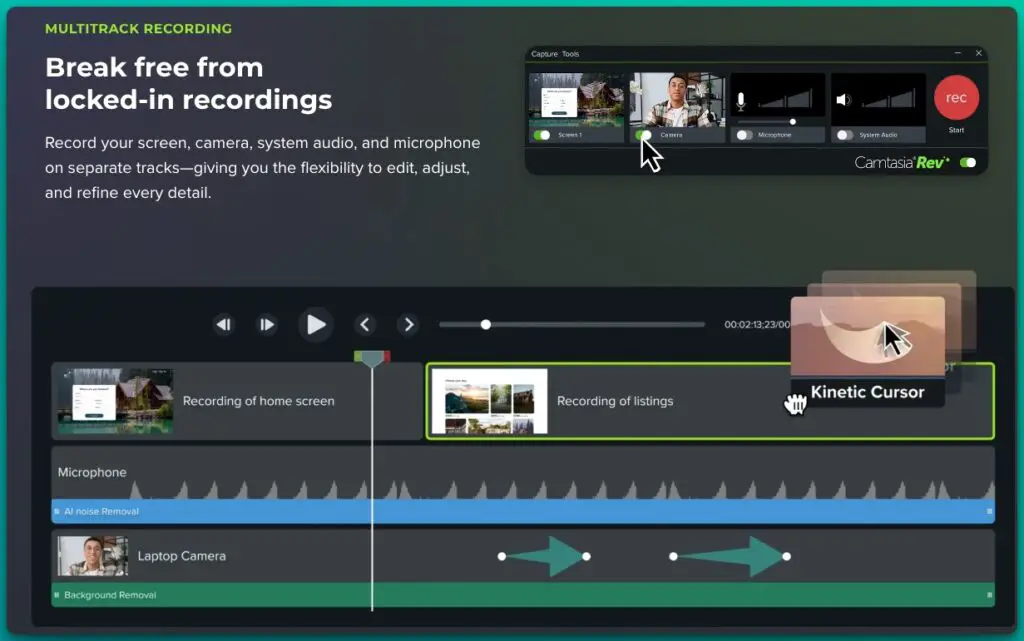Enable the Microphone recording toggle
Image resolution: width=1024 pixels, height=641 pixels.
point(744,134)
